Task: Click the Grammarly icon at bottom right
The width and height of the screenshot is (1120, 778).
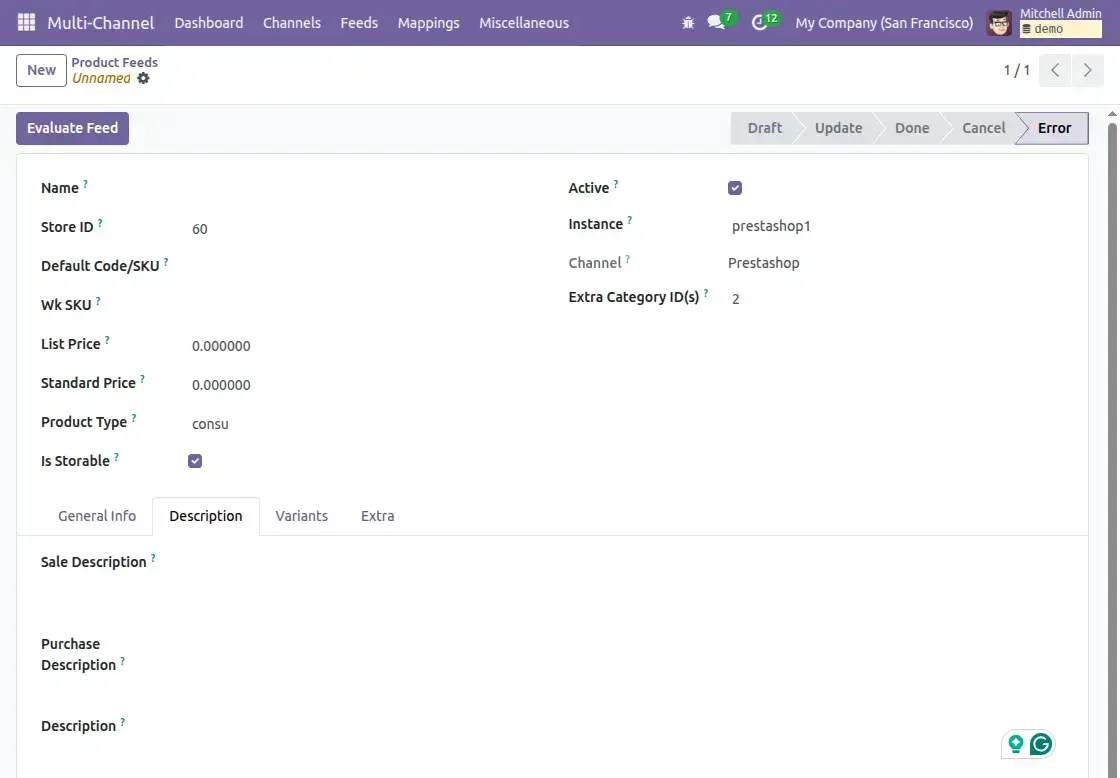Action: (1041, 744)
